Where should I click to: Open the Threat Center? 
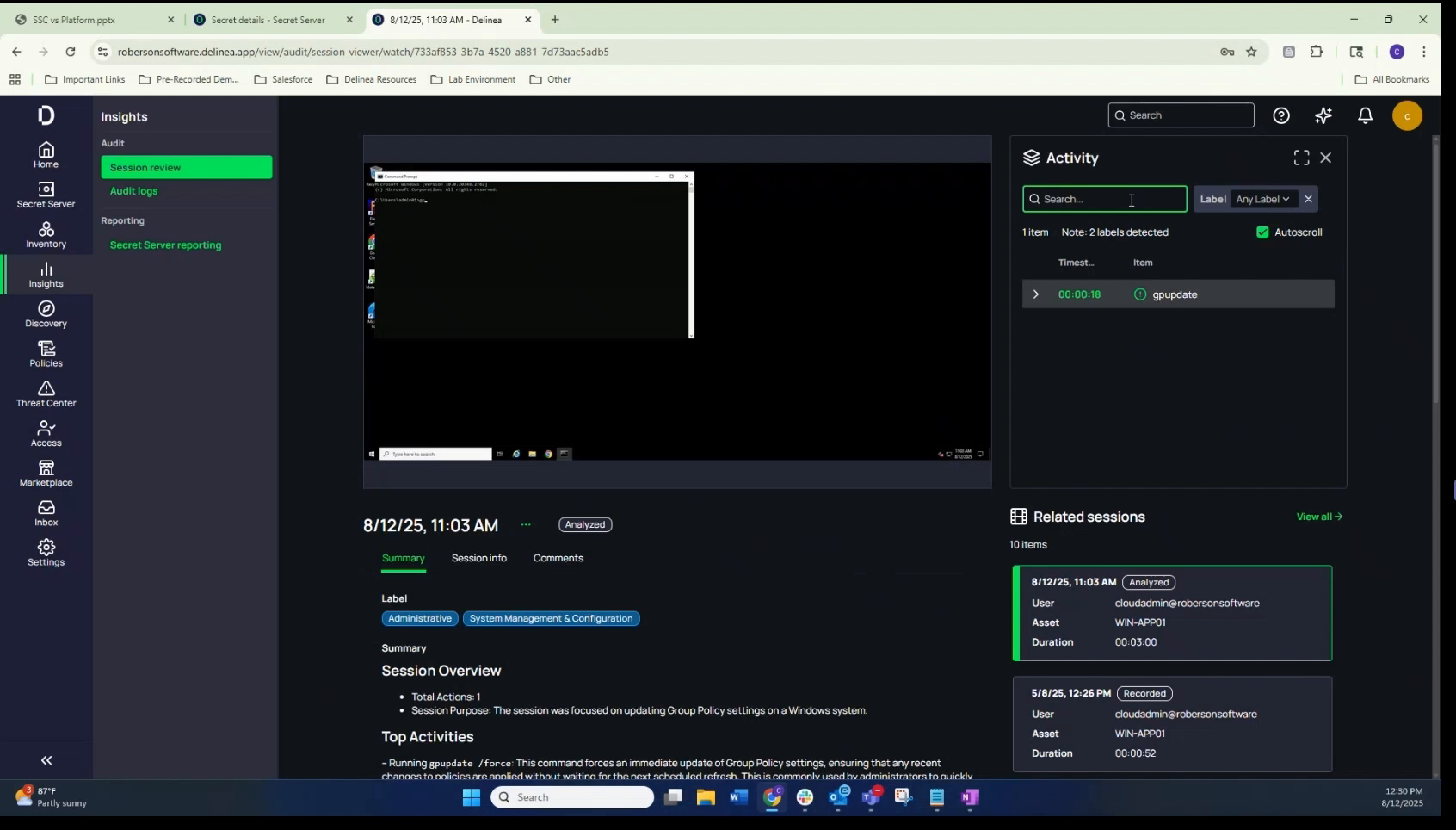(x=46, y=394)
